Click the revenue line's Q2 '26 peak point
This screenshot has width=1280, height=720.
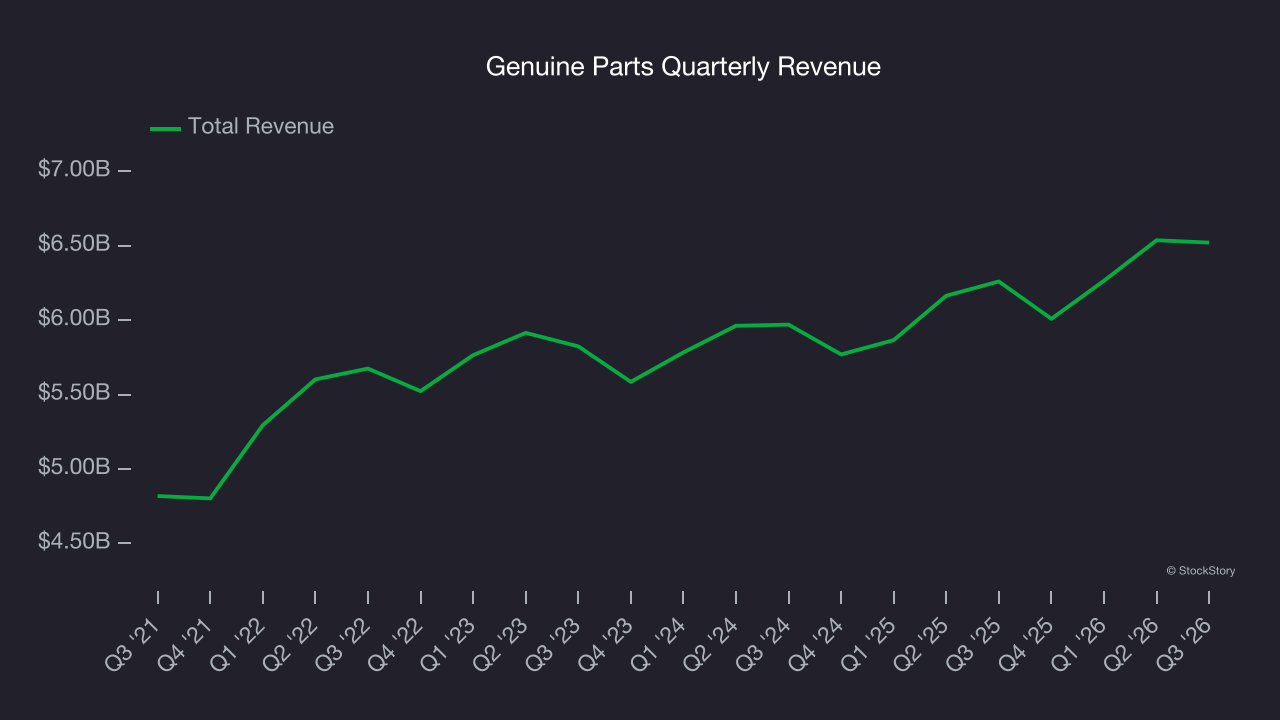pos(1157,240)
